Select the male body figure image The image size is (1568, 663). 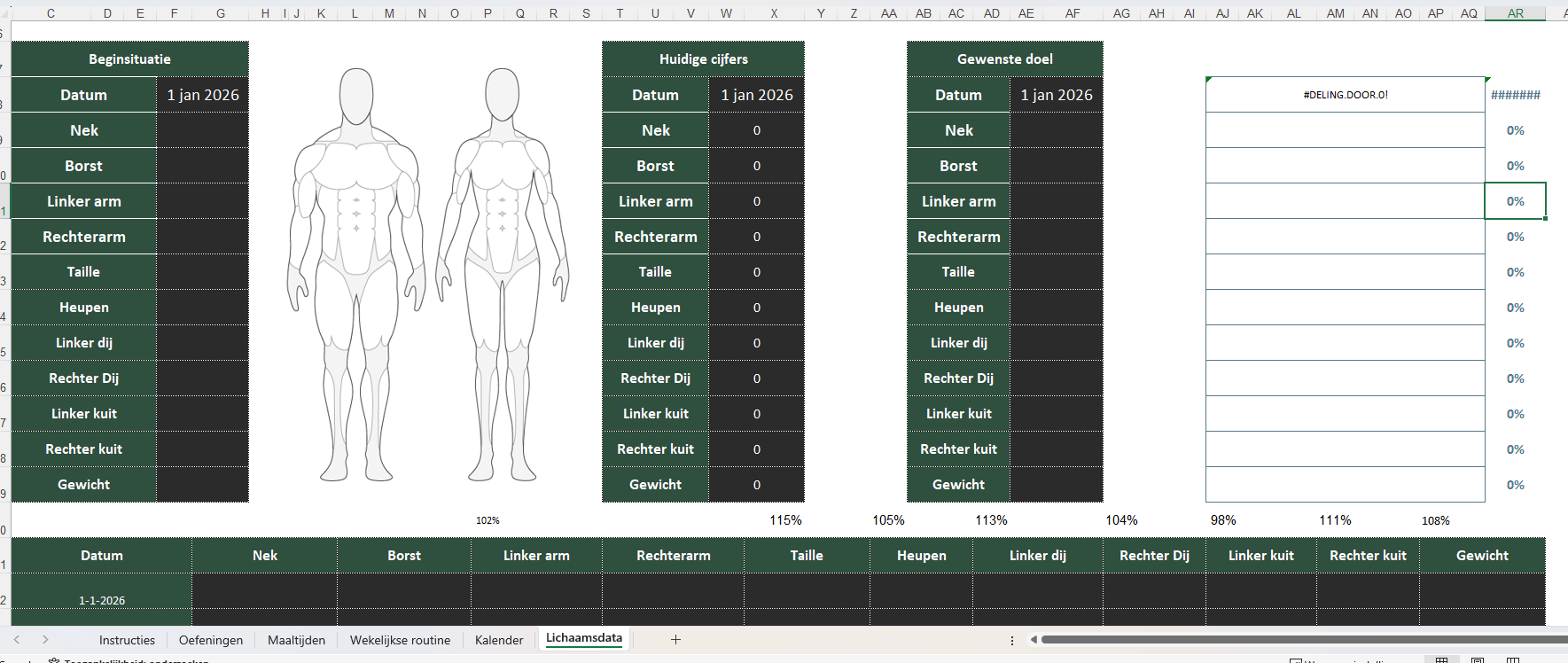(x=355, y=275)
